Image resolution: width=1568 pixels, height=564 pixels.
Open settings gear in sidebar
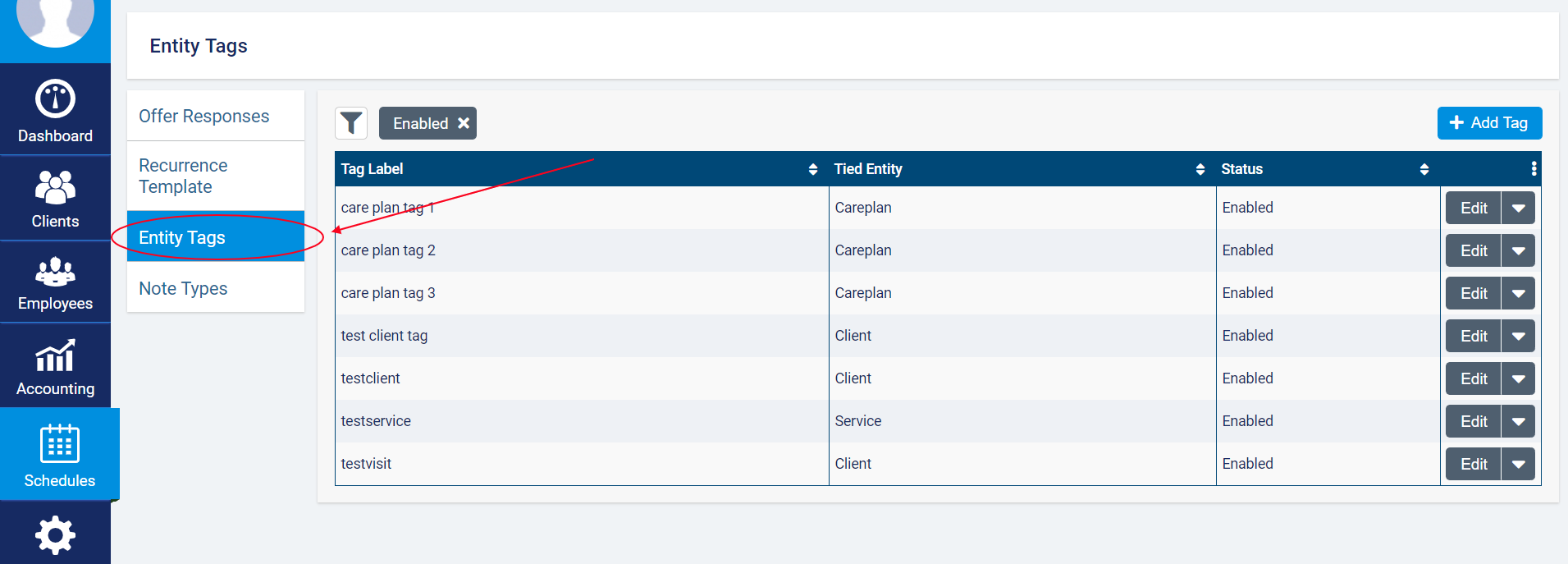(55, 535)
